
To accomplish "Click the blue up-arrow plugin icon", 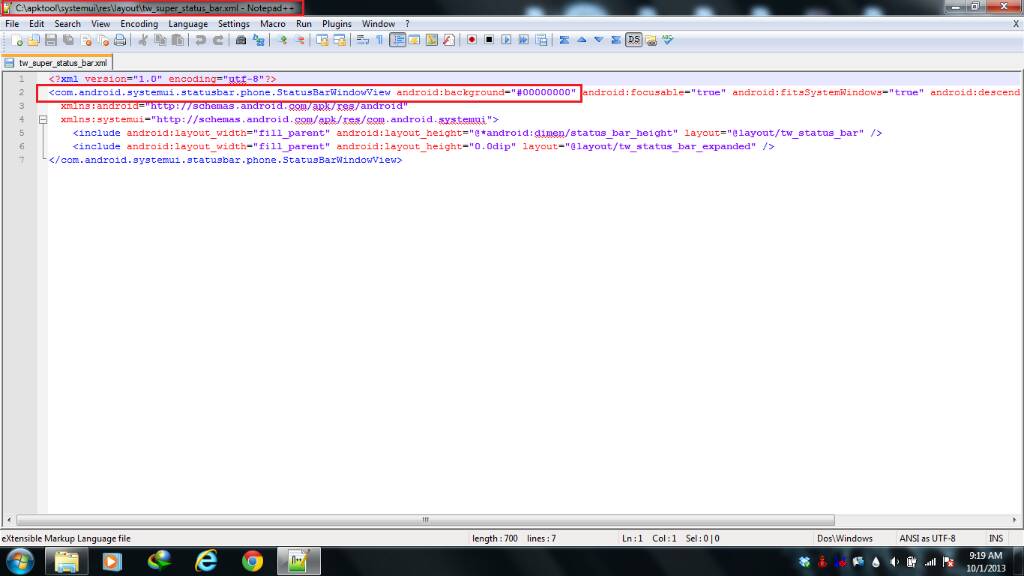I will coord(581,40).
